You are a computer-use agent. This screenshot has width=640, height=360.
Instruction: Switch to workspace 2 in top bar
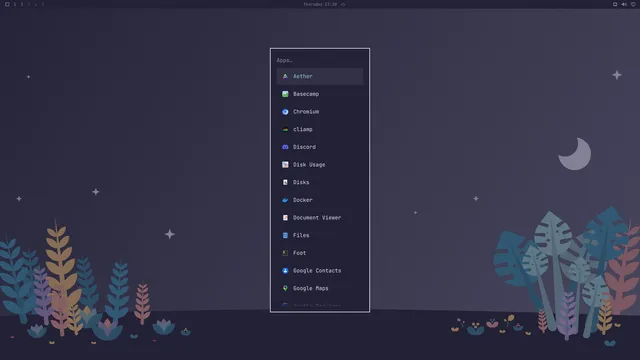pyautogui.click(x=22, y=4)
